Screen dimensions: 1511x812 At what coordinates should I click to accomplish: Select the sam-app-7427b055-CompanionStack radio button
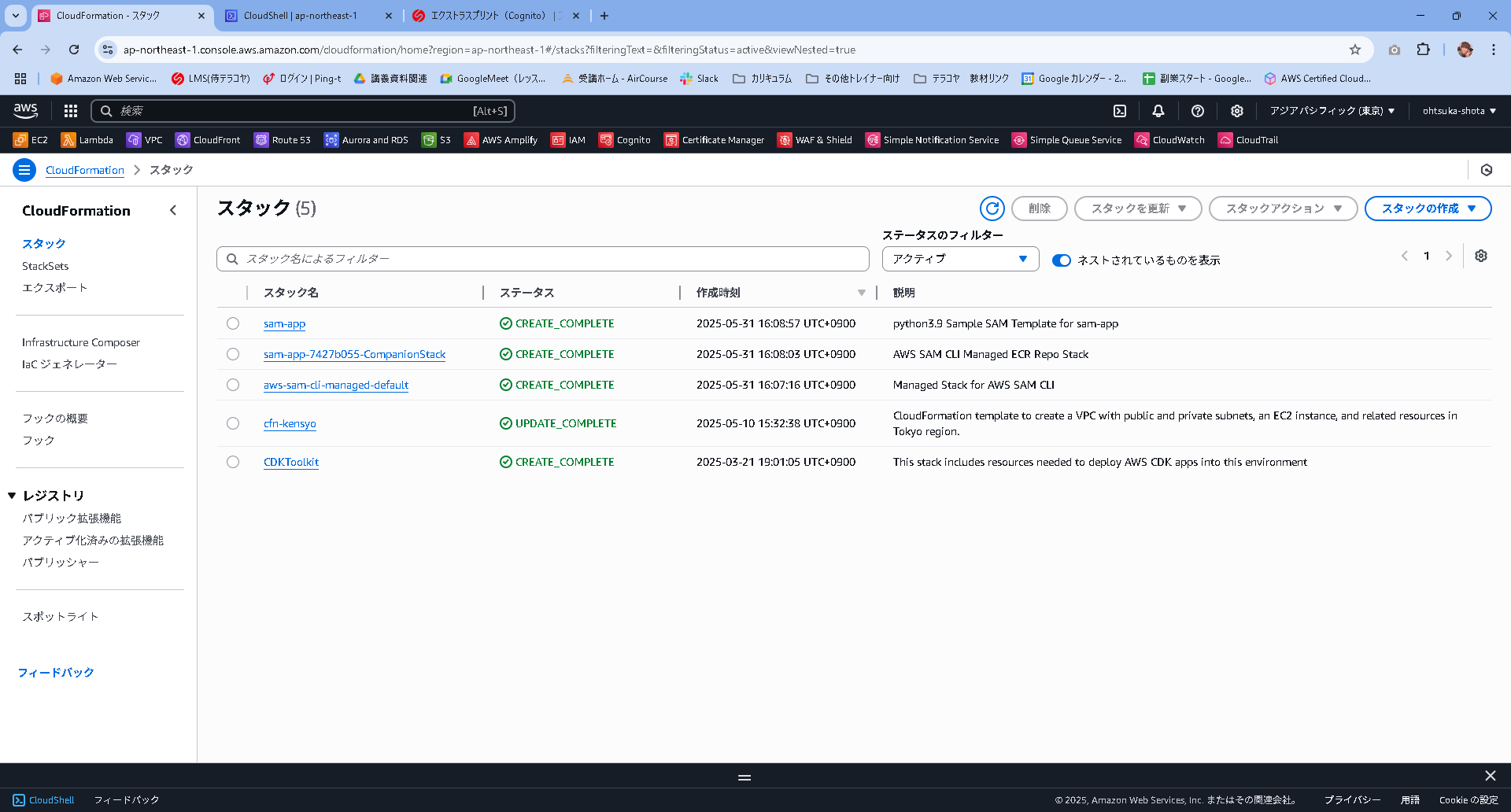[233, 354]
